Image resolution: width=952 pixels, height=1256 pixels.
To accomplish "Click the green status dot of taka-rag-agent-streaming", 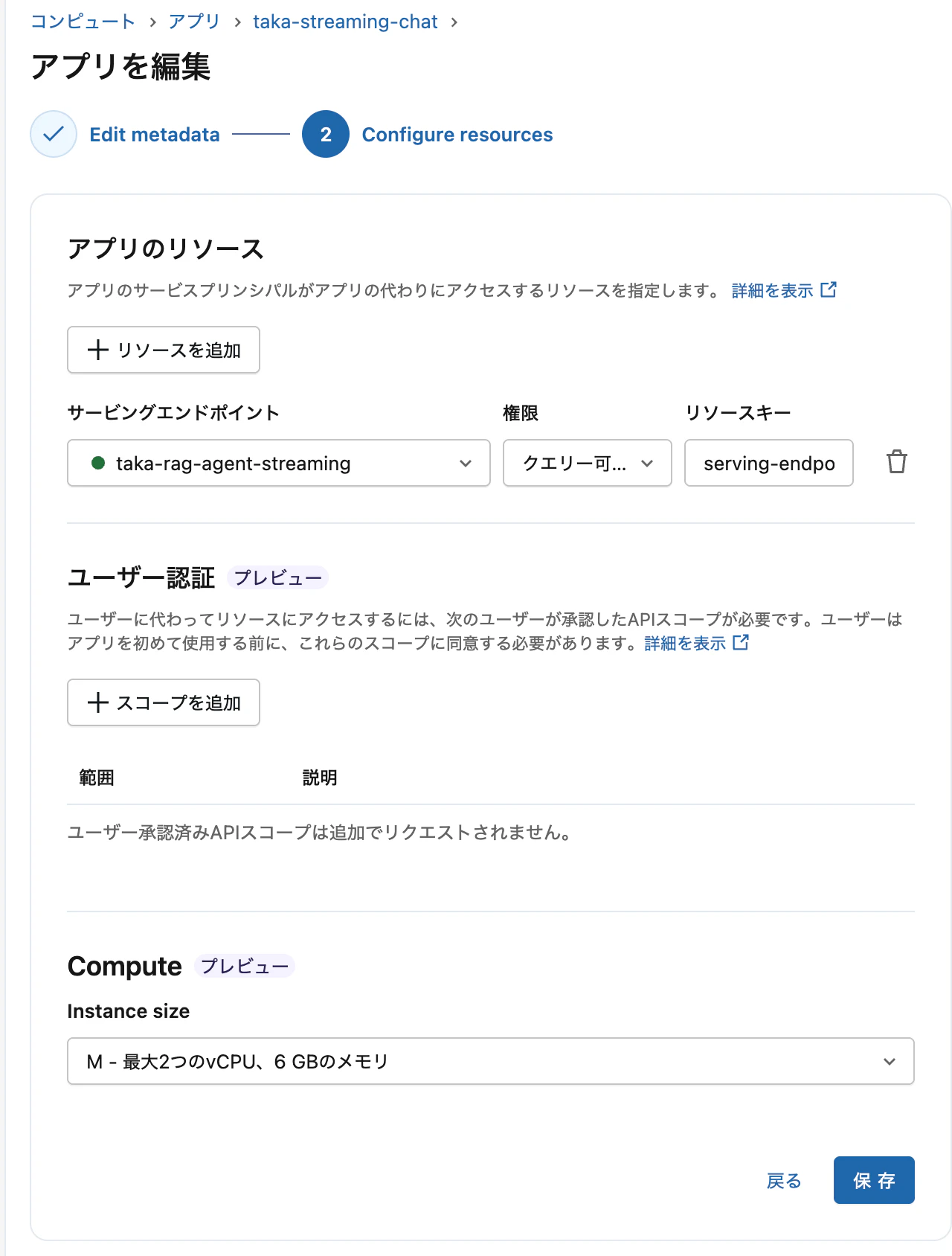I will click(97, 463).
